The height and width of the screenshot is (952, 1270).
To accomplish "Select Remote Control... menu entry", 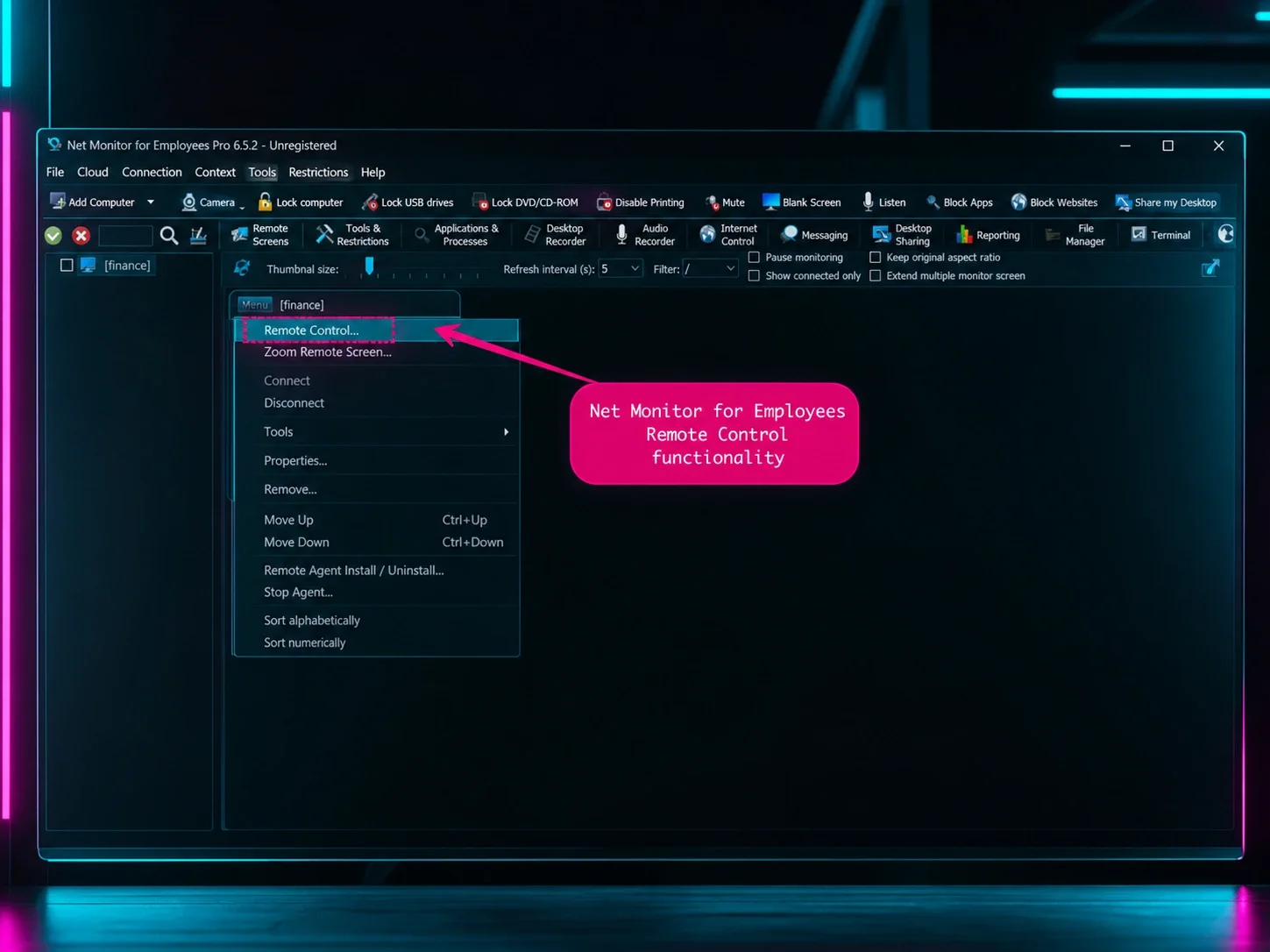I will (377, 330).
